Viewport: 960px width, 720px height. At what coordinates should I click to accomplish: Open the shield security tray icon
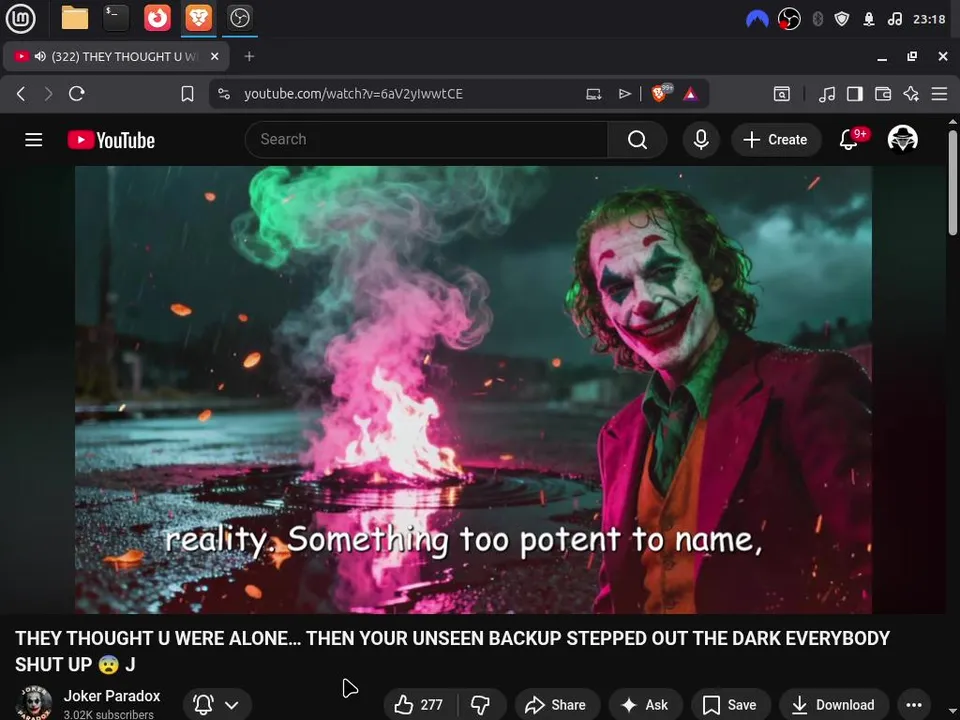842,19
